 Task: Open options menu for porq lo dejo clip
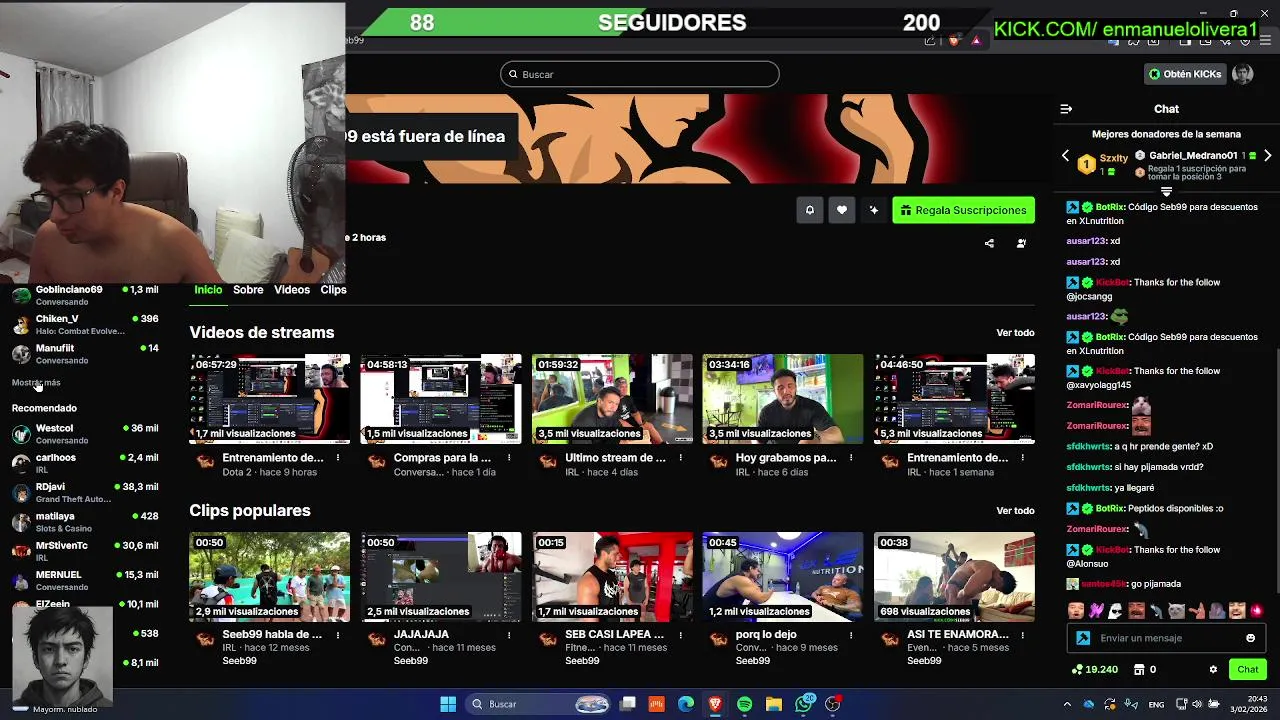click(x=851, y=634)
